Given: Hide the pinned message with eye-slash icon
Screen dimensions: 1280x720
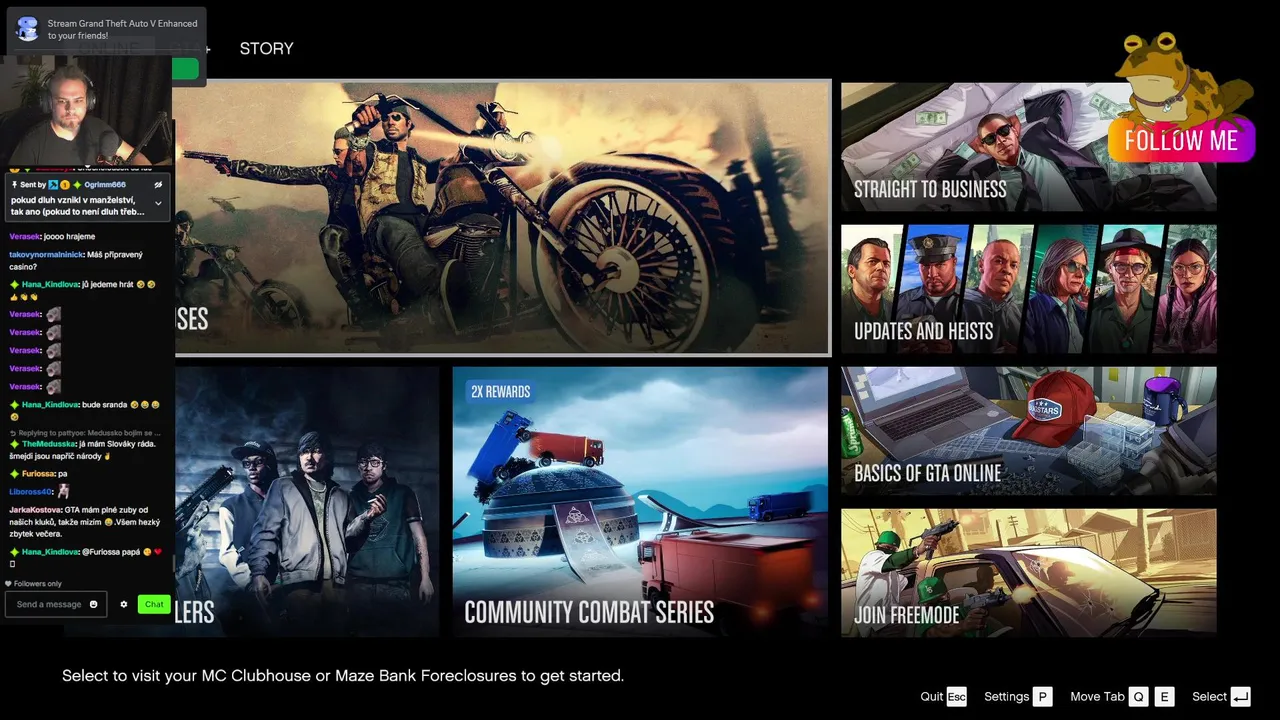Looking at the screenshot, I should click(158, 185).
